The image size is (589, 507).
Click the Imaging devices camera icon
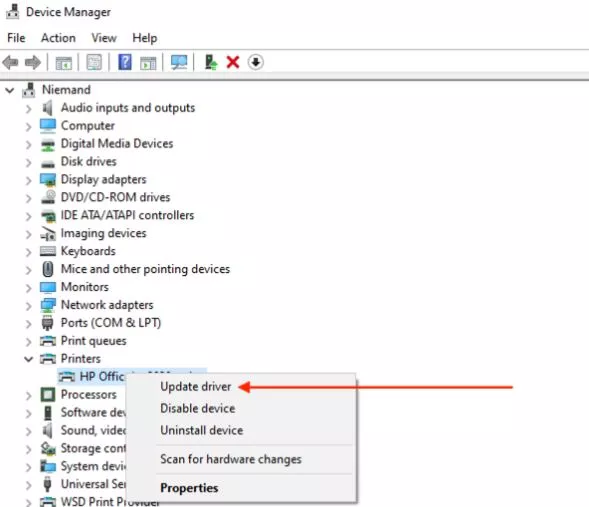(x=48, y=234)
